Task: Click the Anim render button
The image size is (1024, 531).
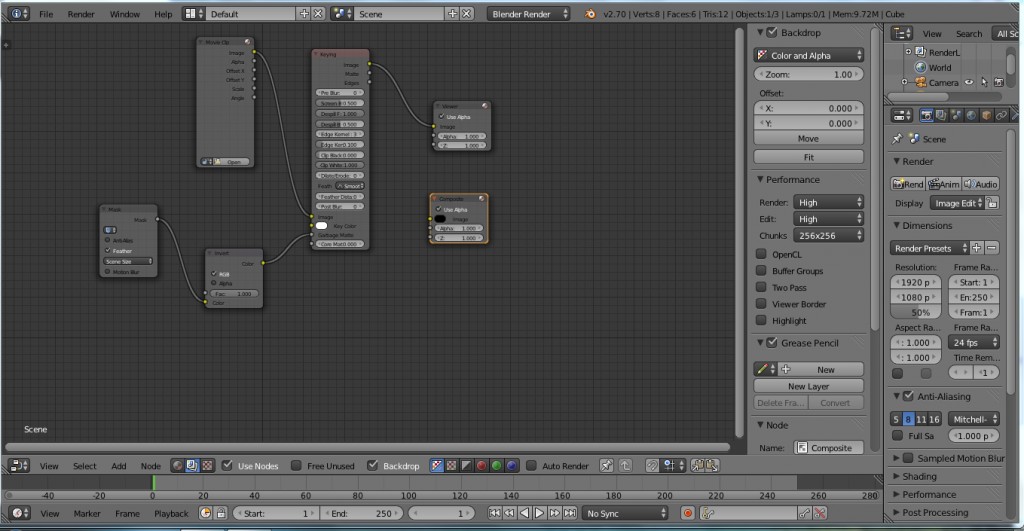Action: click(943, 184)
